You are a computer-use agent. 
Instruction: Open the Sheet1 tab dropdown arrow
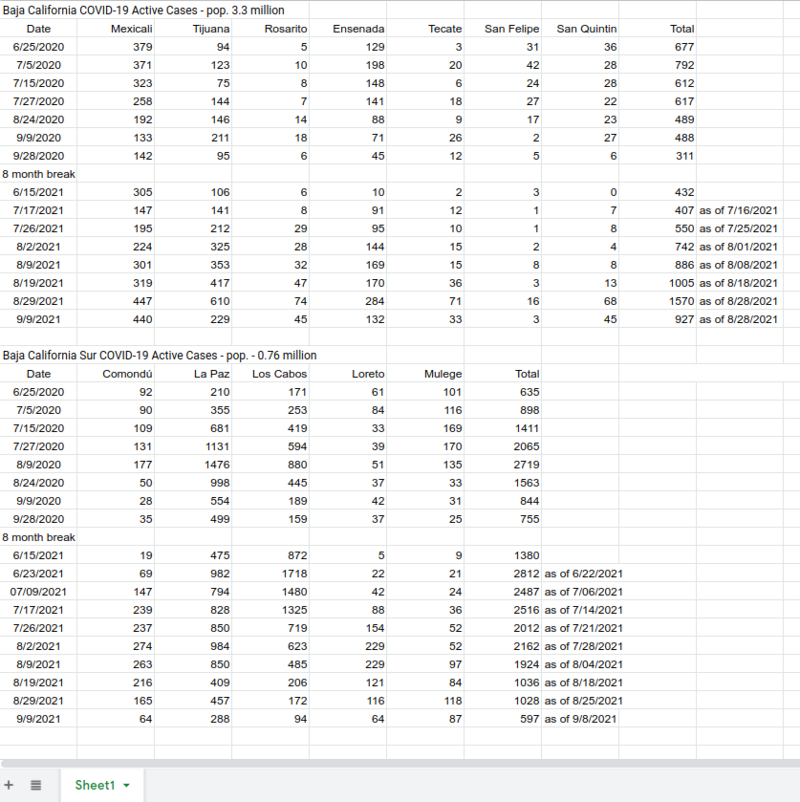pos(127,786)
